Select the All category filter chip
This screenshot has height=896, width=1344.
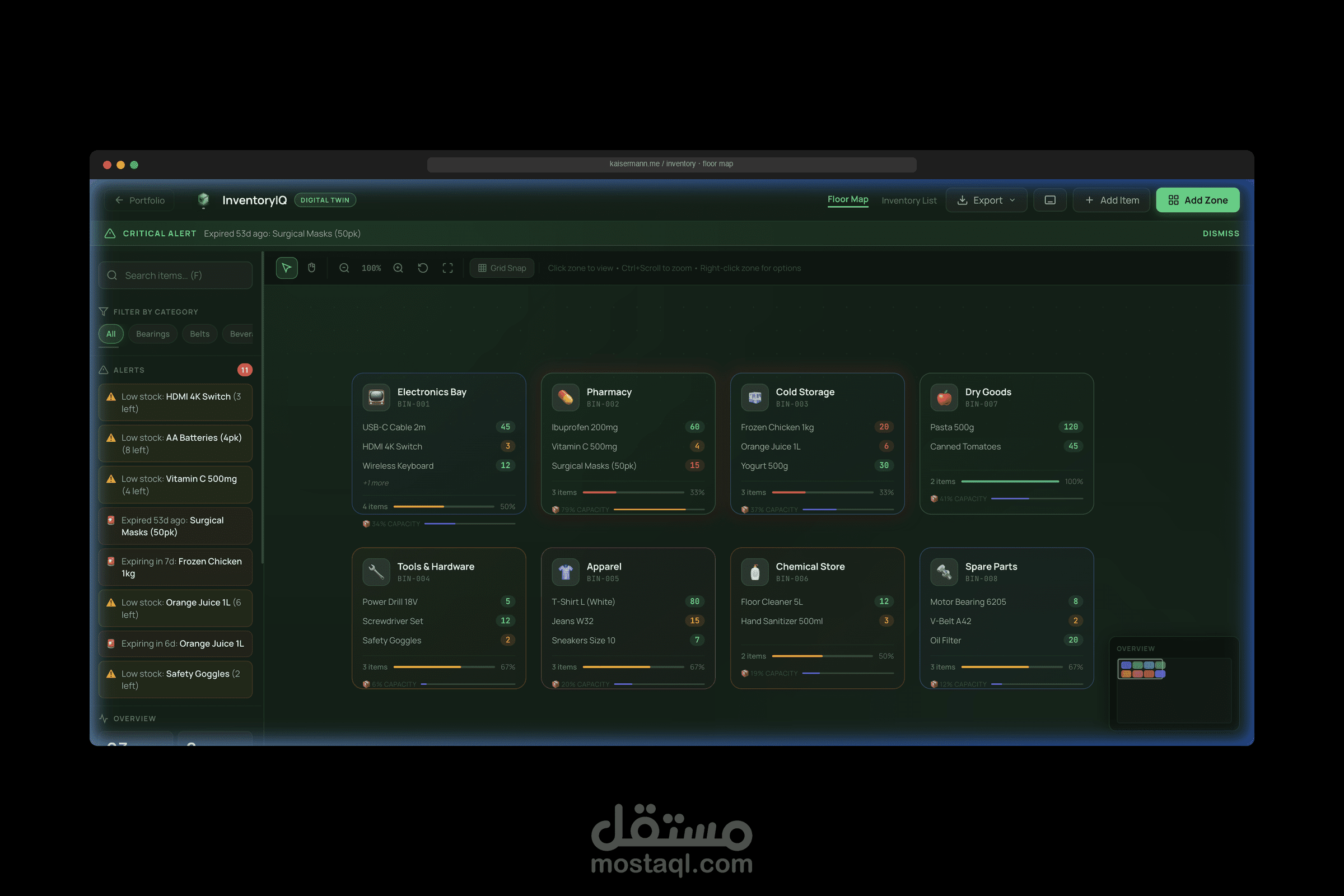[x=111, y=334]
